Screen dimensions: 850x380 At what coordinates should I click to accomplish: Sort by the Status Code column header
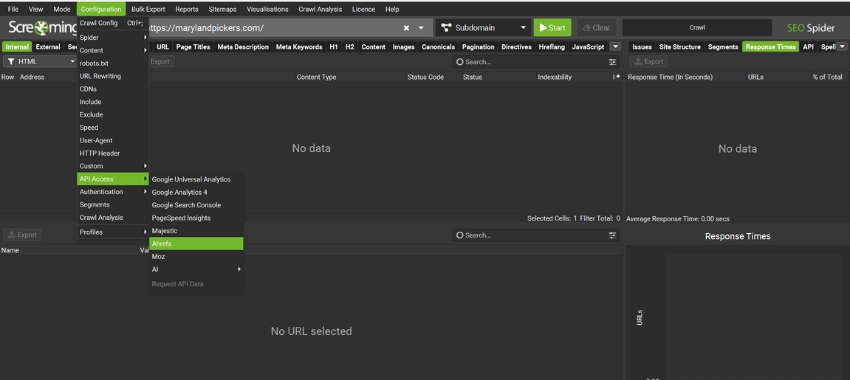point(426,77)
